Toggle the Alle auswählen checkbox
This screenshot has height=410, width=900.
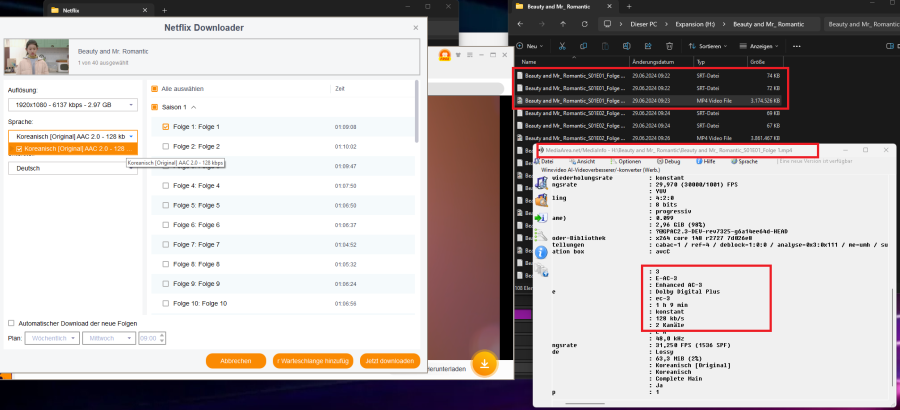(154, 88)
